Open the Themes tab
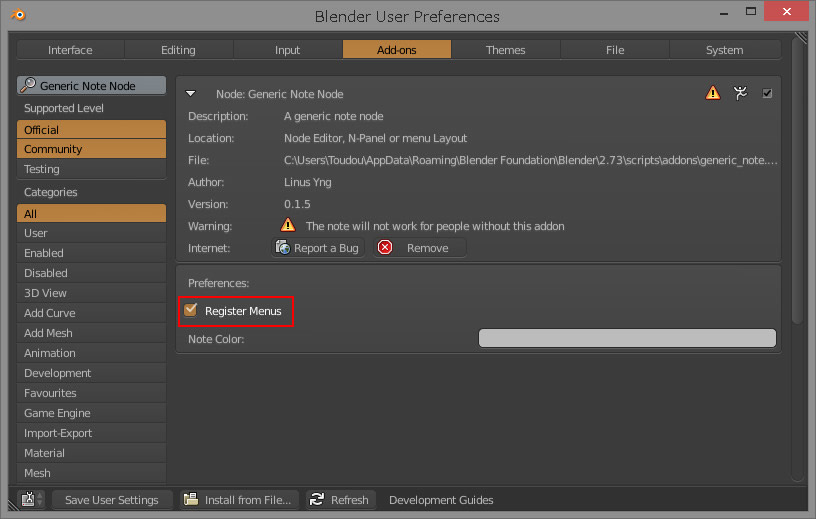This screenshot has width=816, height=519. coord(505,50)
